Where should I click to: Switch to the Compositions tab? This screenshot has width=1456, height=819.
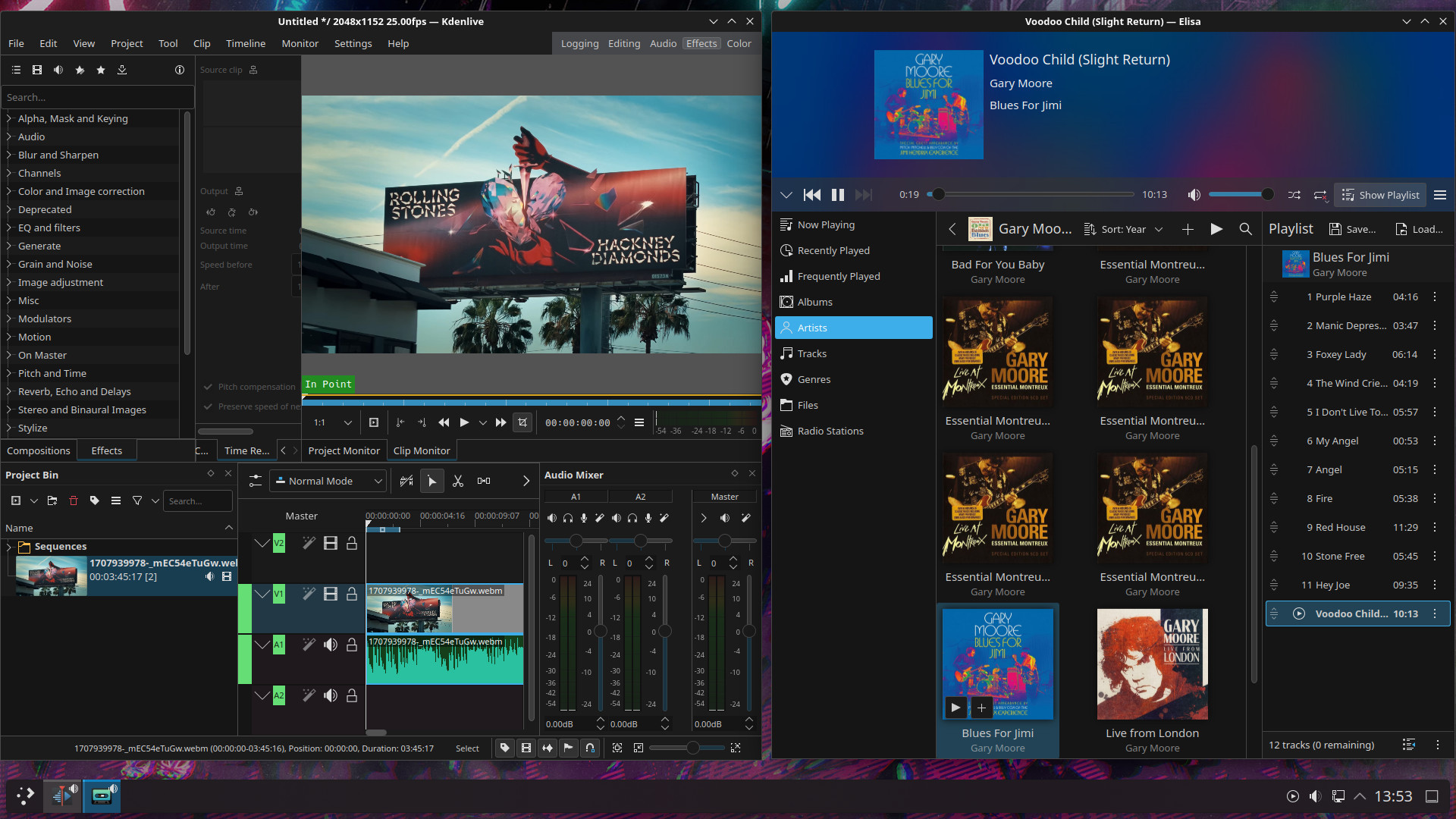coord(39,450)
